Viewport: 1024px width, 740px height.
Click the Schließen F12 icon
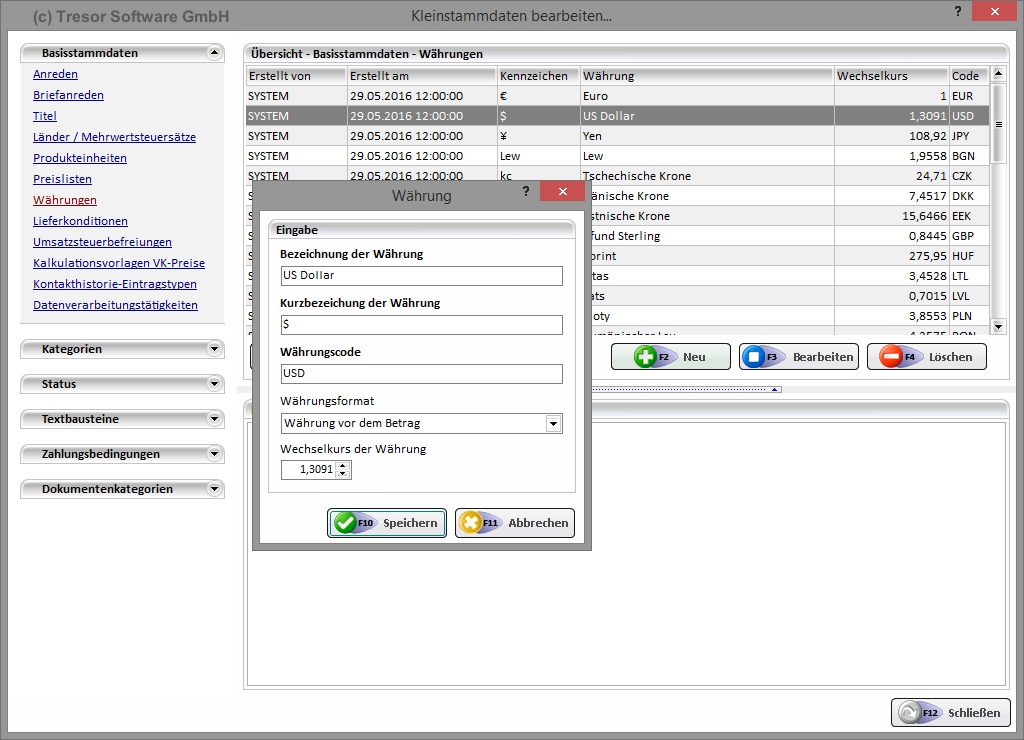pos(911,713)
